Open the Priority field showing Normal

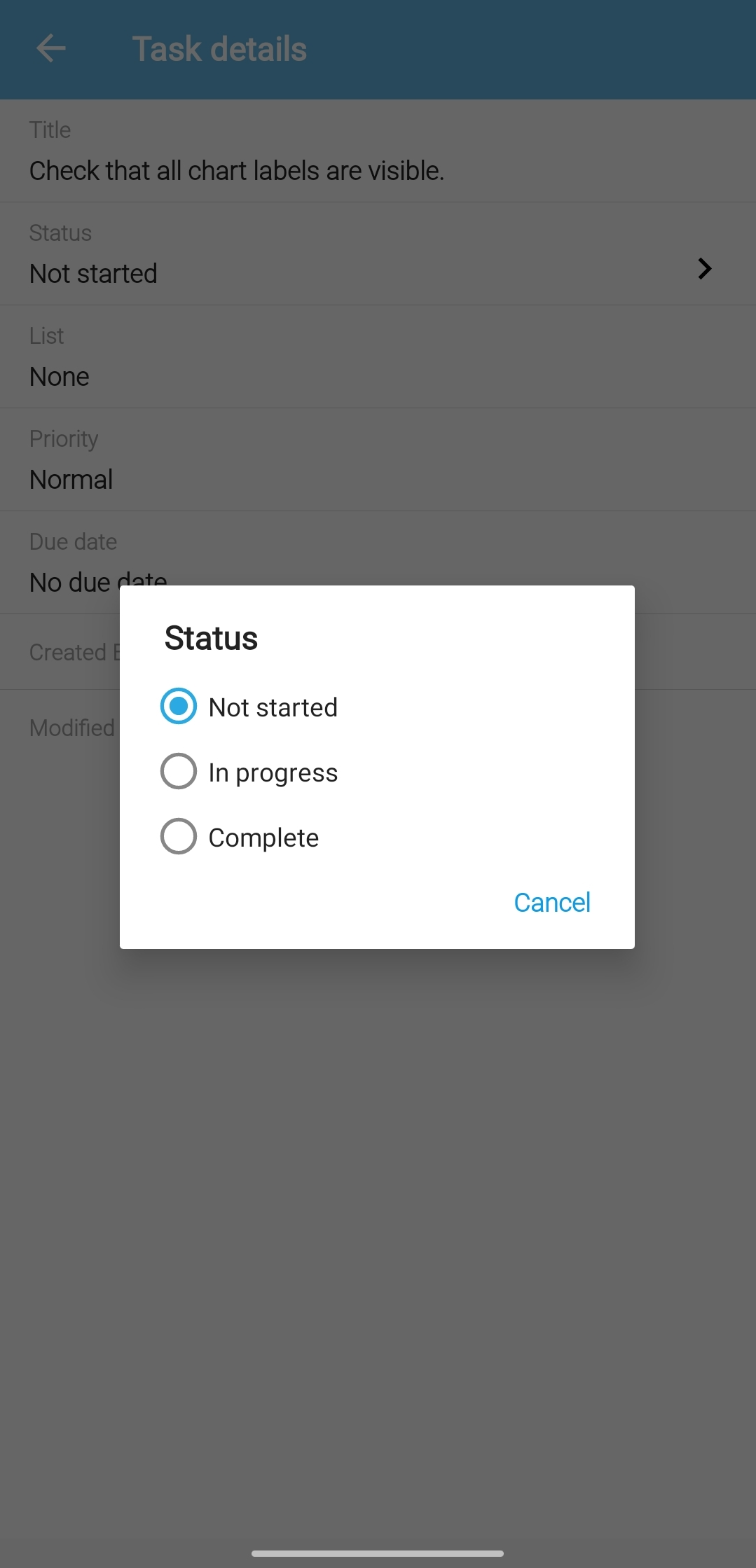coord(71,479)
